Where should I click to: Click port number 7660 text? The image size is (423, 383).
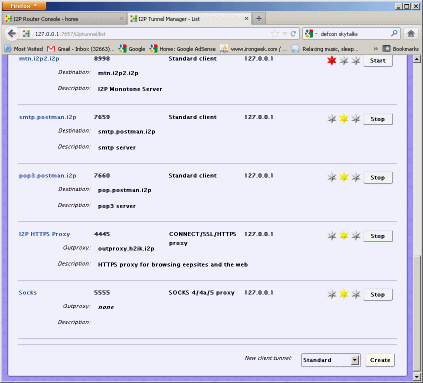(102, 175)
